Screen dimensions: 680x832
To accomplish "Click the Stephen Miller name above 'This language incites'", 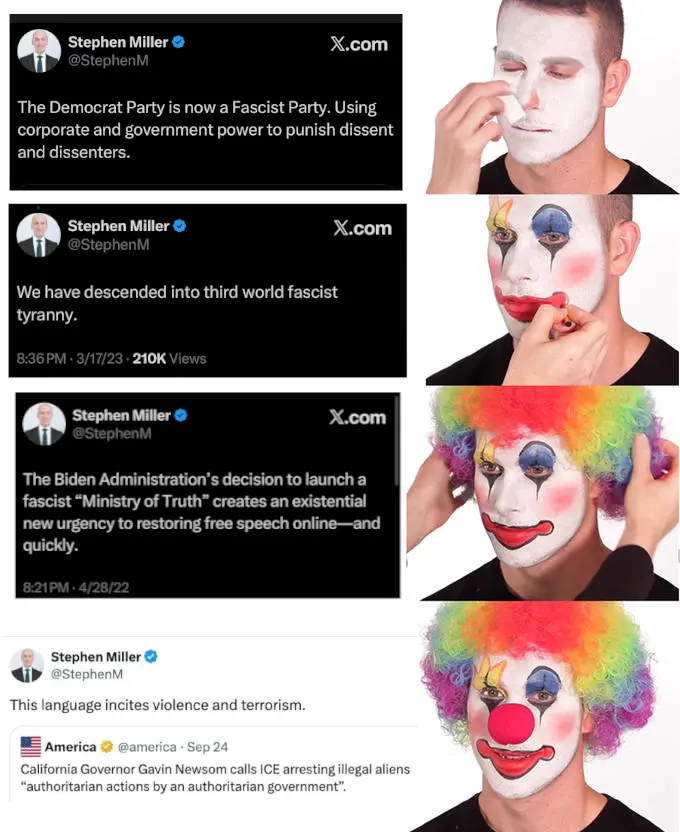I will 96,657.
